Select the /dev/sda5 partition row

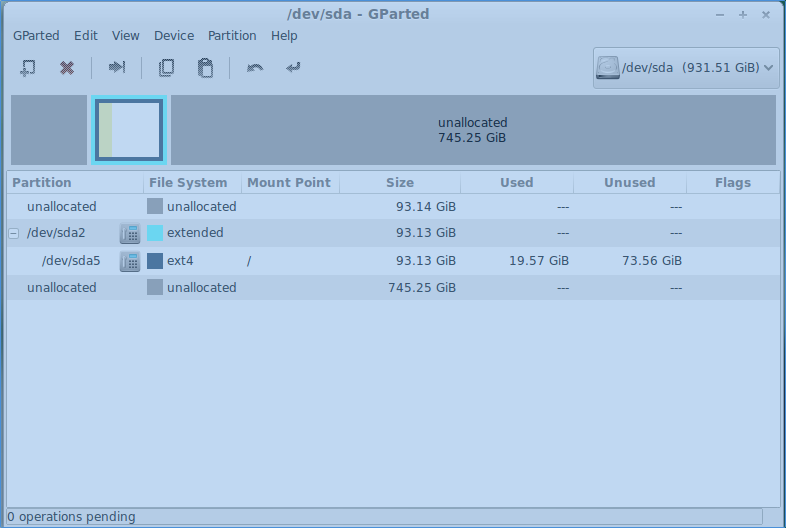coord(393,261)
